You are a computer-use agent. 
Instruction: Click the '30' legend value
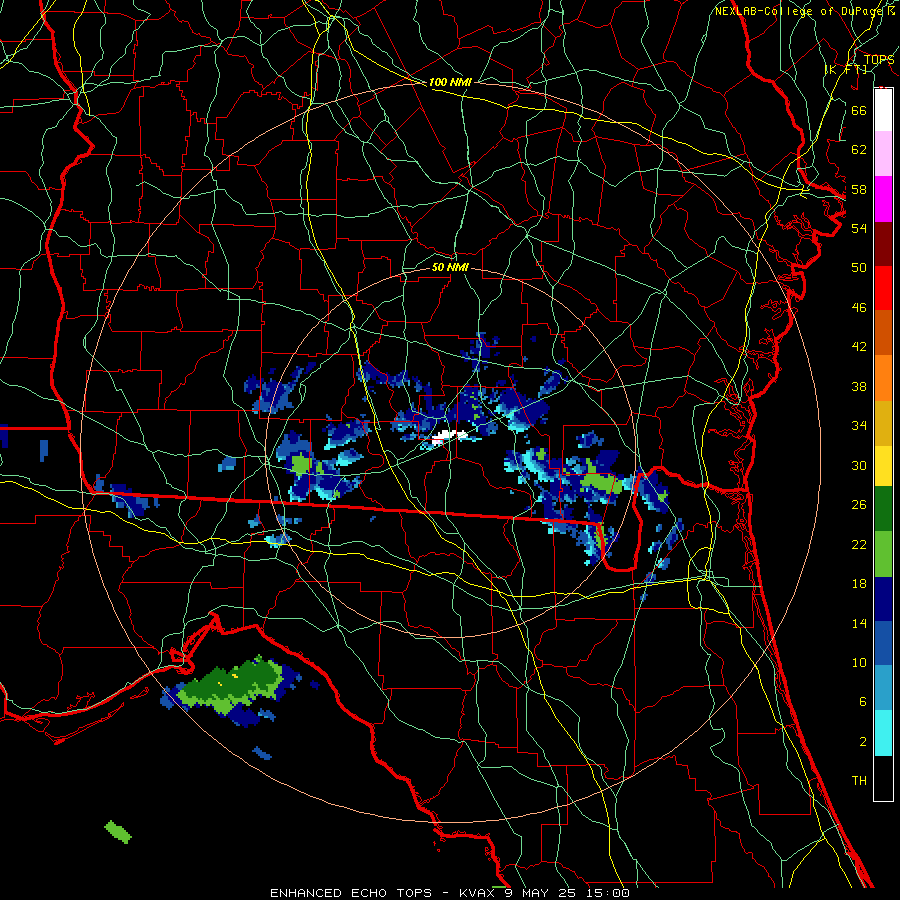[859, 465]
